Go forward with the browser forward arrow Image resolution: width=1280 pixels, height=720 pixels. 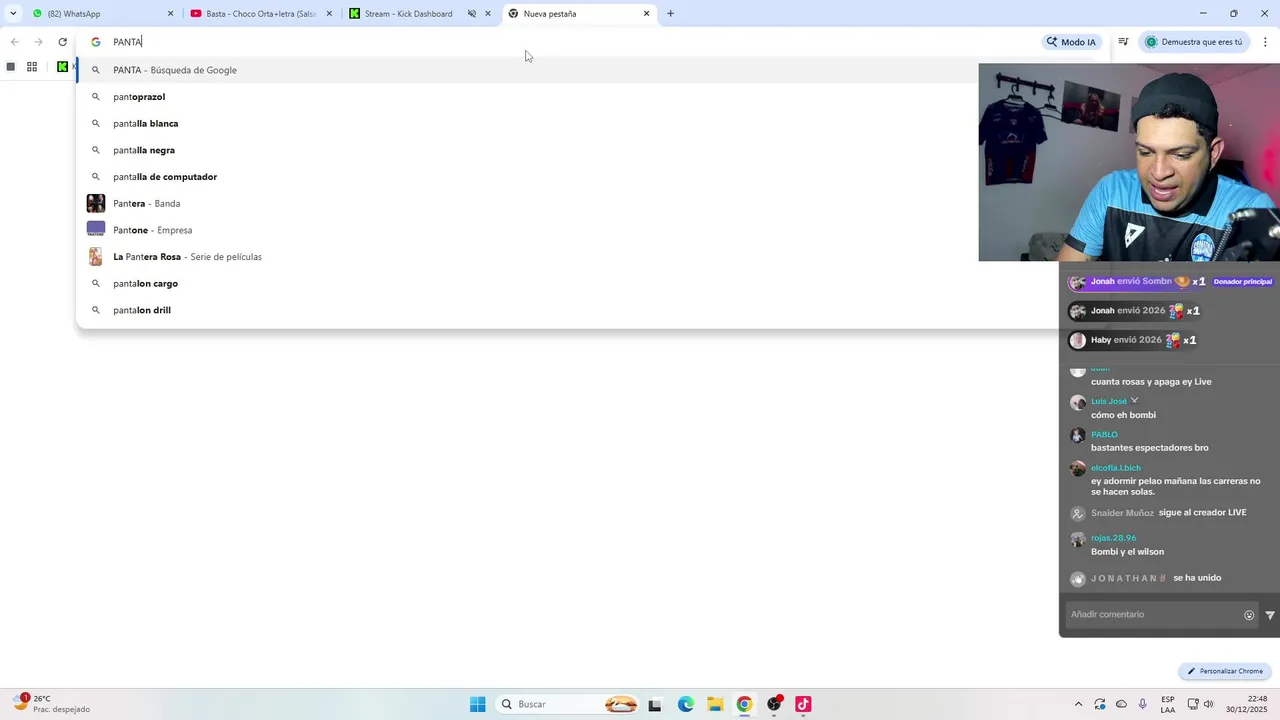38,42
